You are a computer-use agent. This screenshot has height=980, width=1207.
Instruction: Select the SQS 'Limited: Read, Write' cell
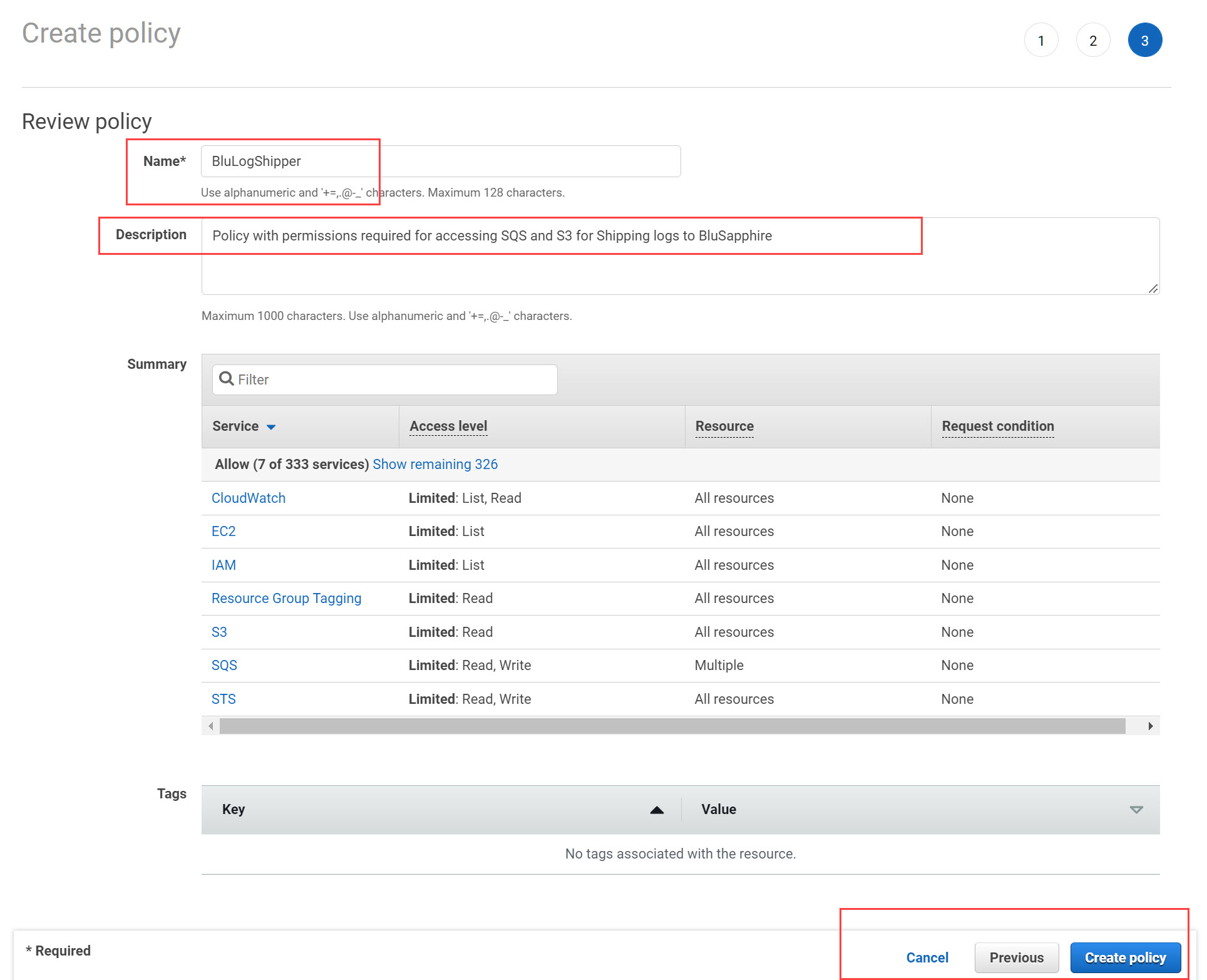[x=470, y=665]
